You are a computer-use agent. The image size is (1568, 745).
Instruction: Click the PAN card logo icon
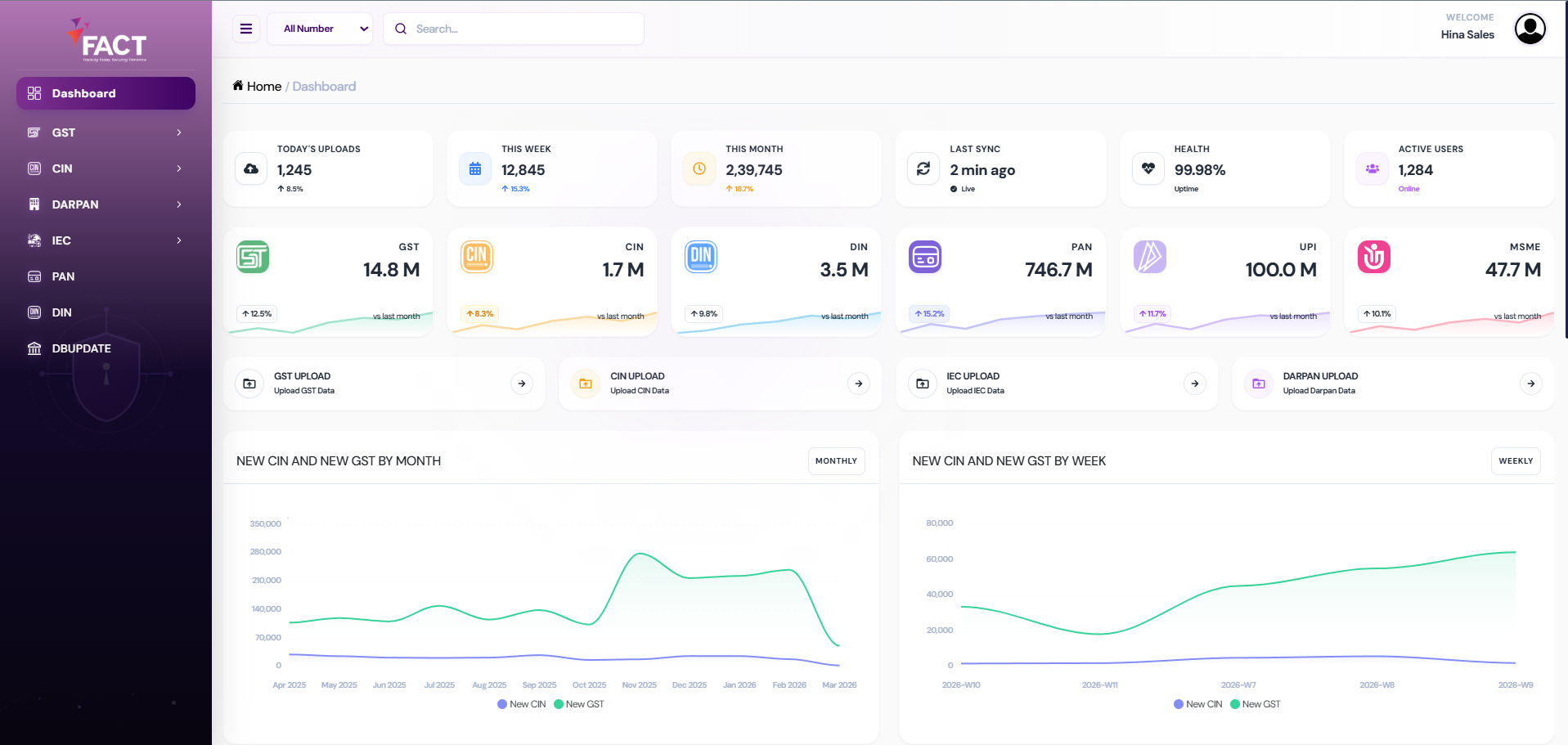pyautogui.click(x=925, y=257)
